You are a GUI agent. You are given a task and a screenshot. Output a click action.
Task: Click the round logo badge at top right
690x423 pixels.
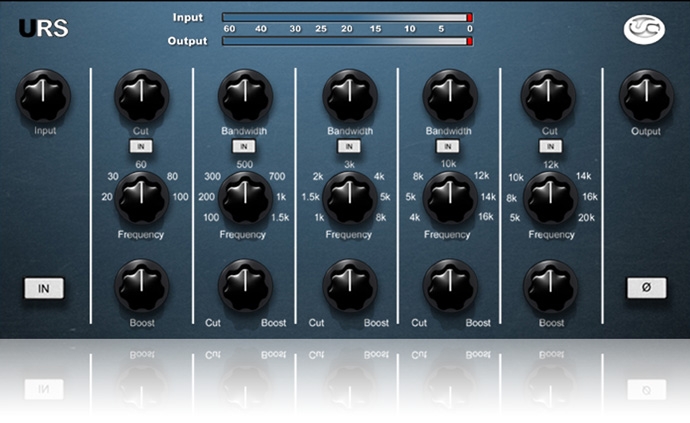click(645, 28)
